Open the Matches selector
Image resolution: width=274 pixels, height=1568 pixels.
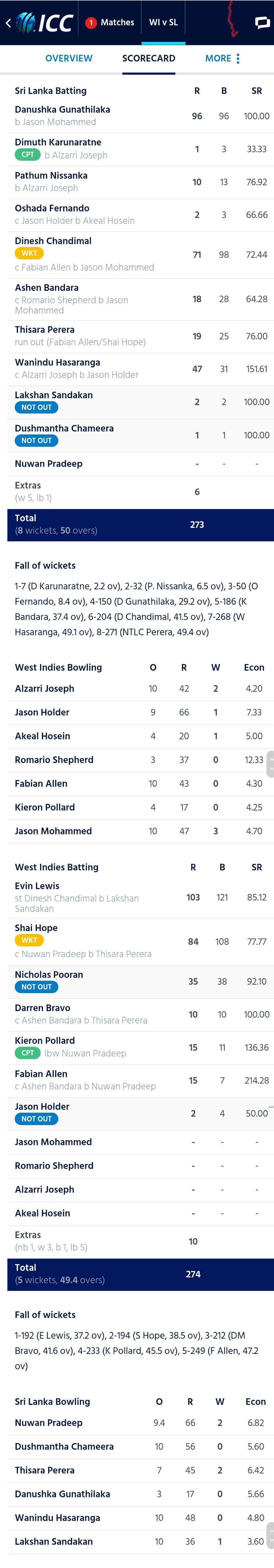(x=110, y=23)
